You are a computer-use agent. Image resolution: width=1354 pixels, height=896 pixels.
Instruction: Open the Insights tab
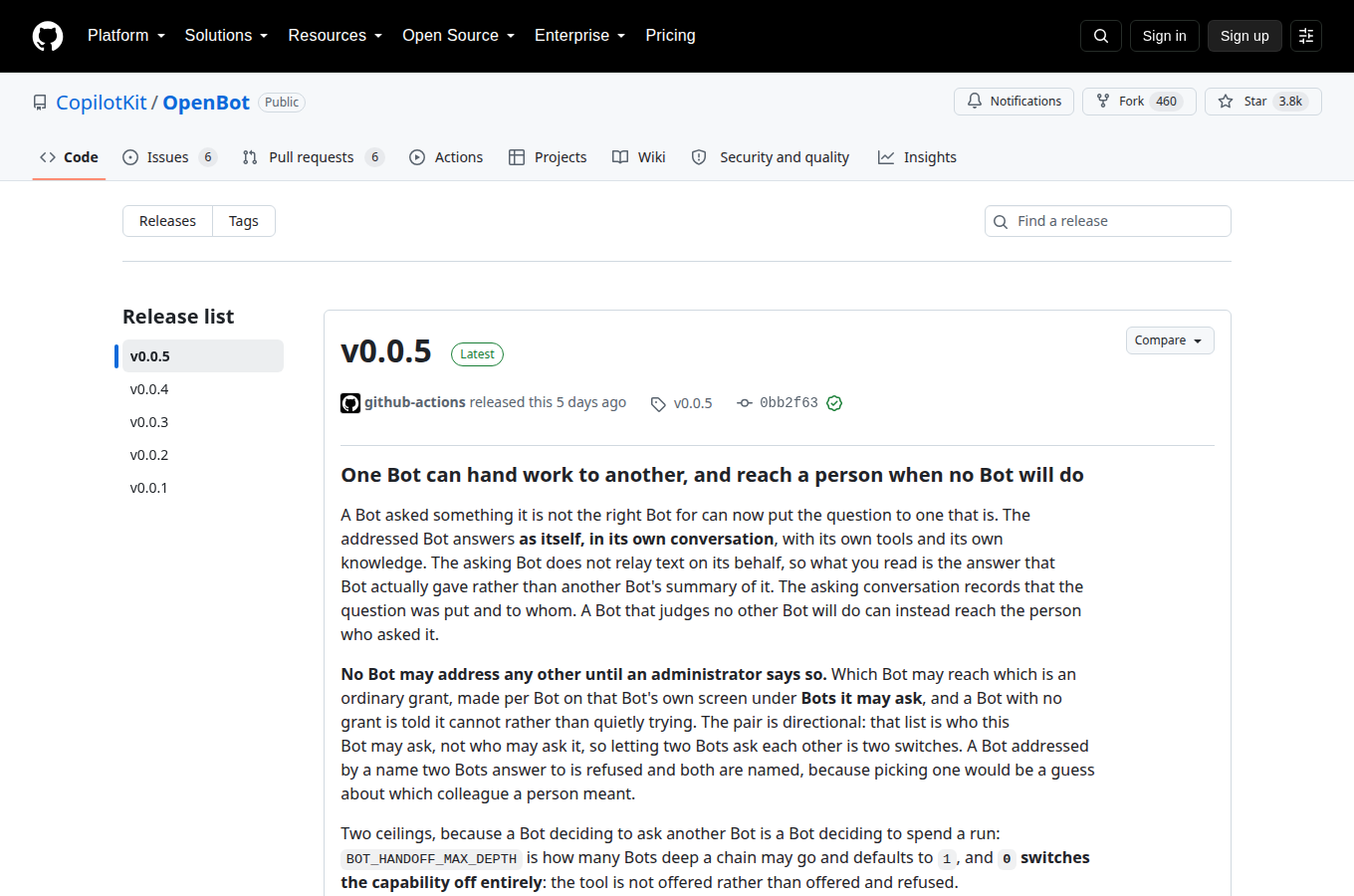click(917, 157)
